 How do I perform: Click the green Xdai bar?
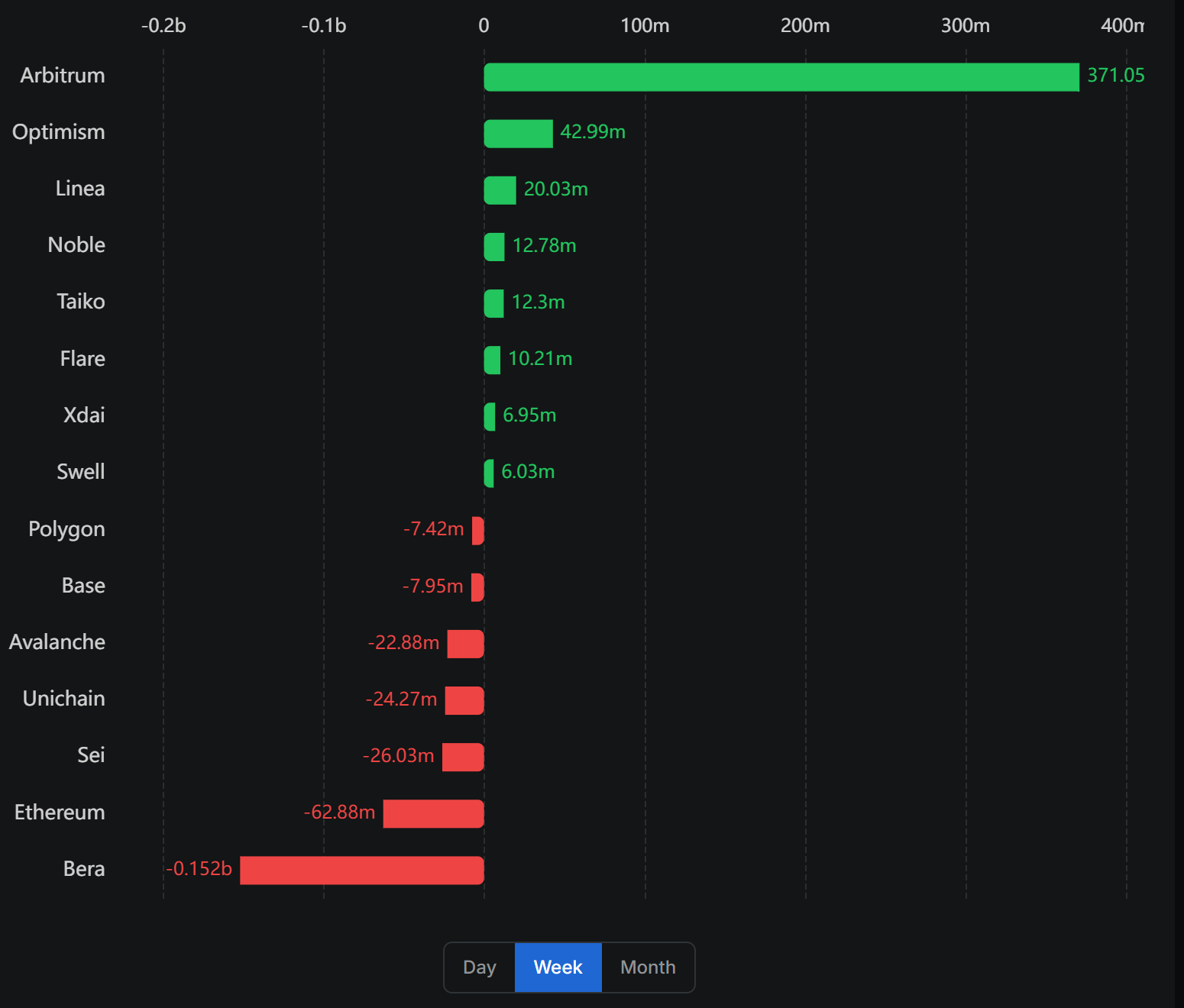(490, 417)
